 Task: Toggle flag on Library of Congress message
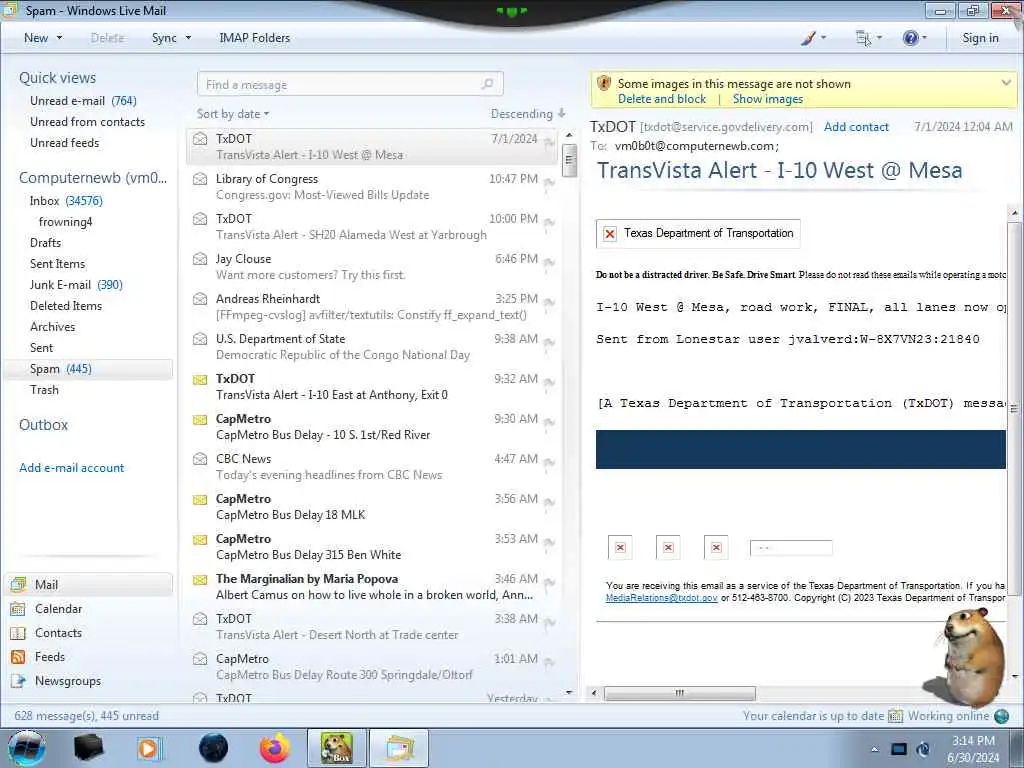click(x=549, y=183)
